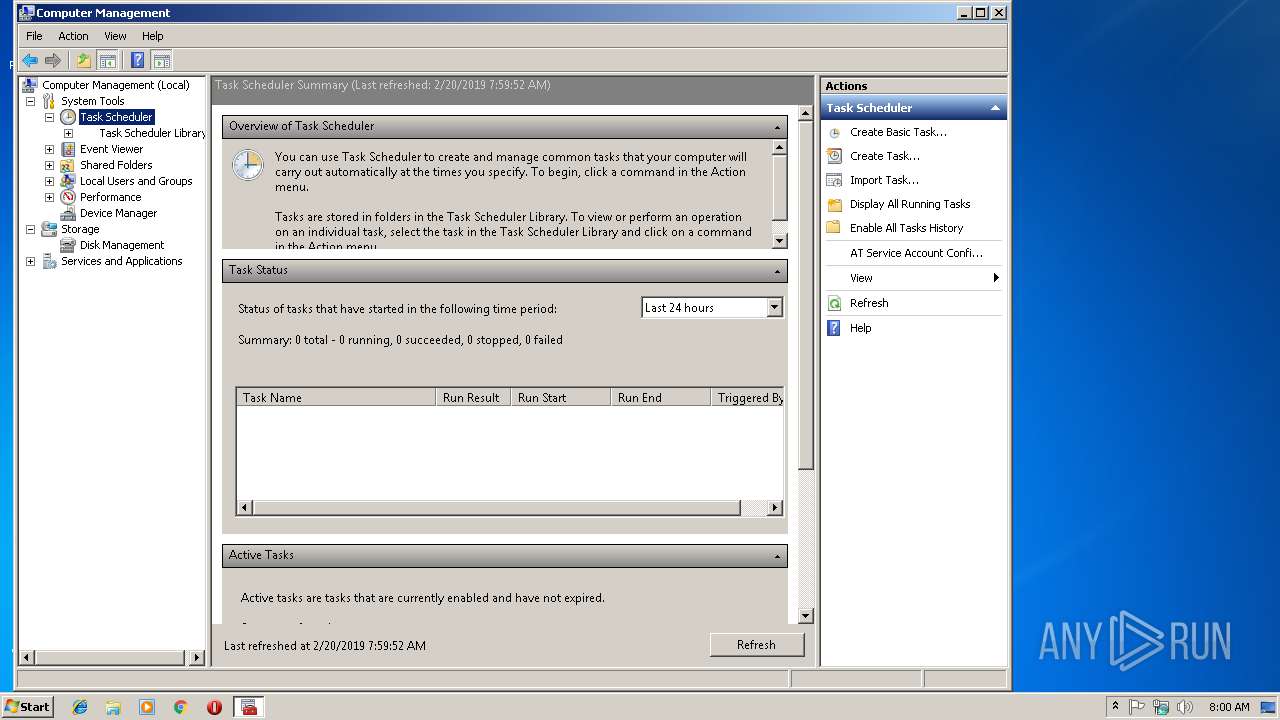Collapse the Active Tasks section
Image resolution: width=1280 pixels, height=720 pixels.
(777, 556)
